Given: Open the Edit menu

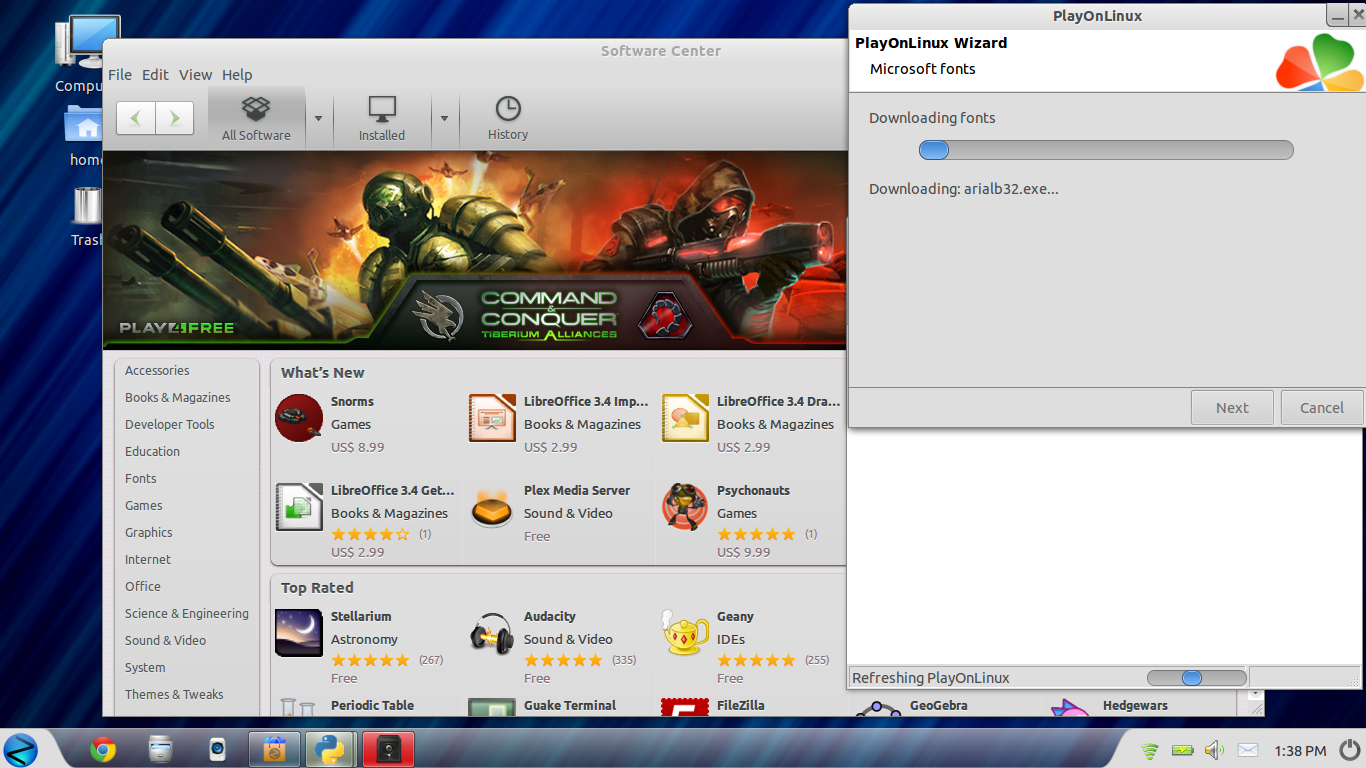Looking at the screenshot, I should click(x=155, y=75).
